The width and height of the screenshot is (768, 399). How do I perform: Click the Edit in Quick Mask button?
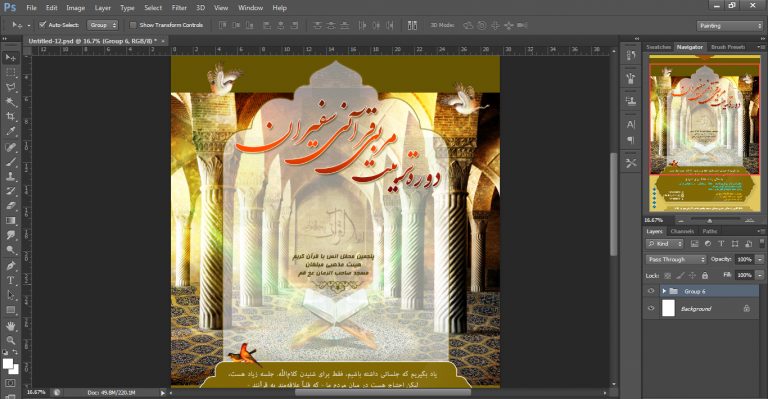click(x=10, y=383)
